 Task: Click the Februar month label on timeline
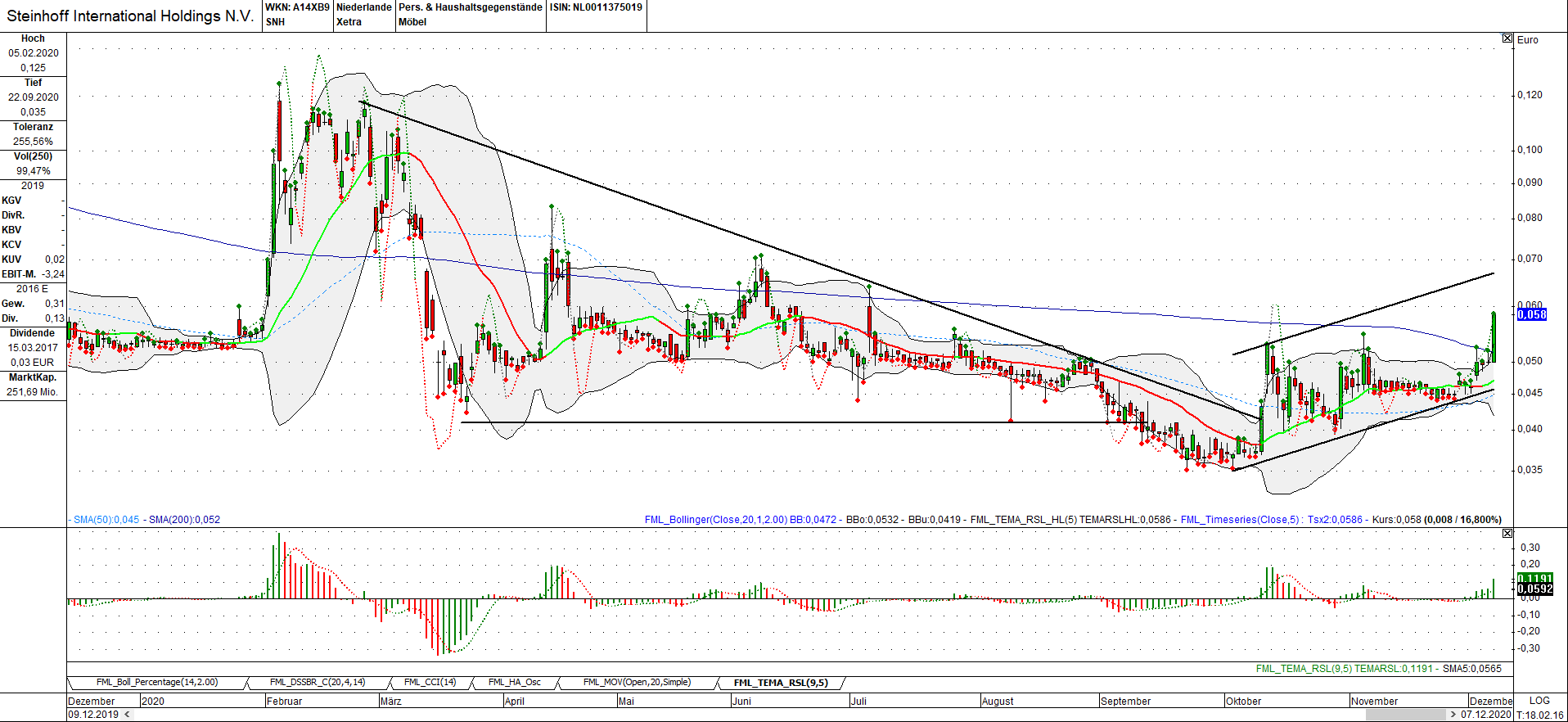point(284,702)
